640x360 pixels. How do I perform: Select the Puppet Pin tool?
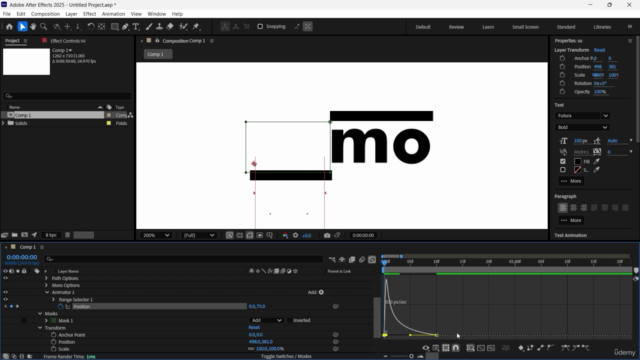tap(196, 27)
